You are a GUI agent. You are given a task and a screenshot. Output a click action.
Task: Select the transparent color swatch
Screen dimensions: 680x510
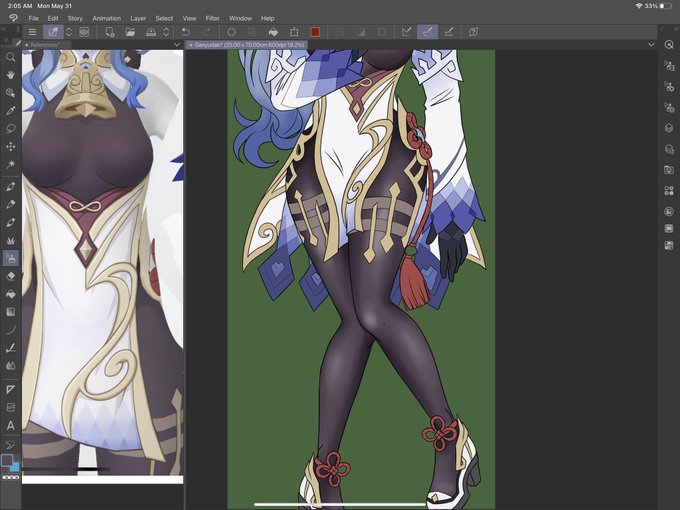click(11, 477)
